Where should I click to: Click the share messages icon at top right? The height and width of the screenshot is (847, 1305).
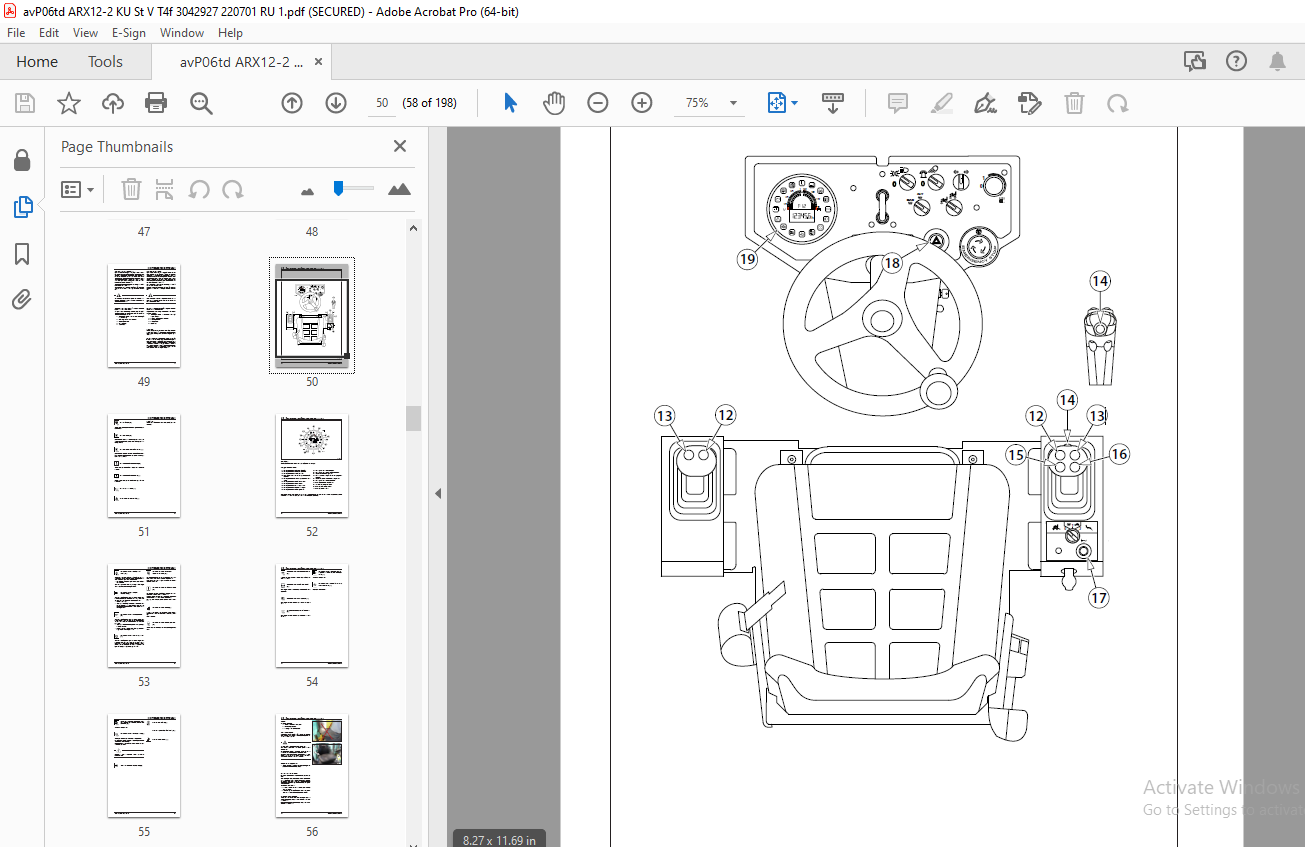pos(1195,62)
